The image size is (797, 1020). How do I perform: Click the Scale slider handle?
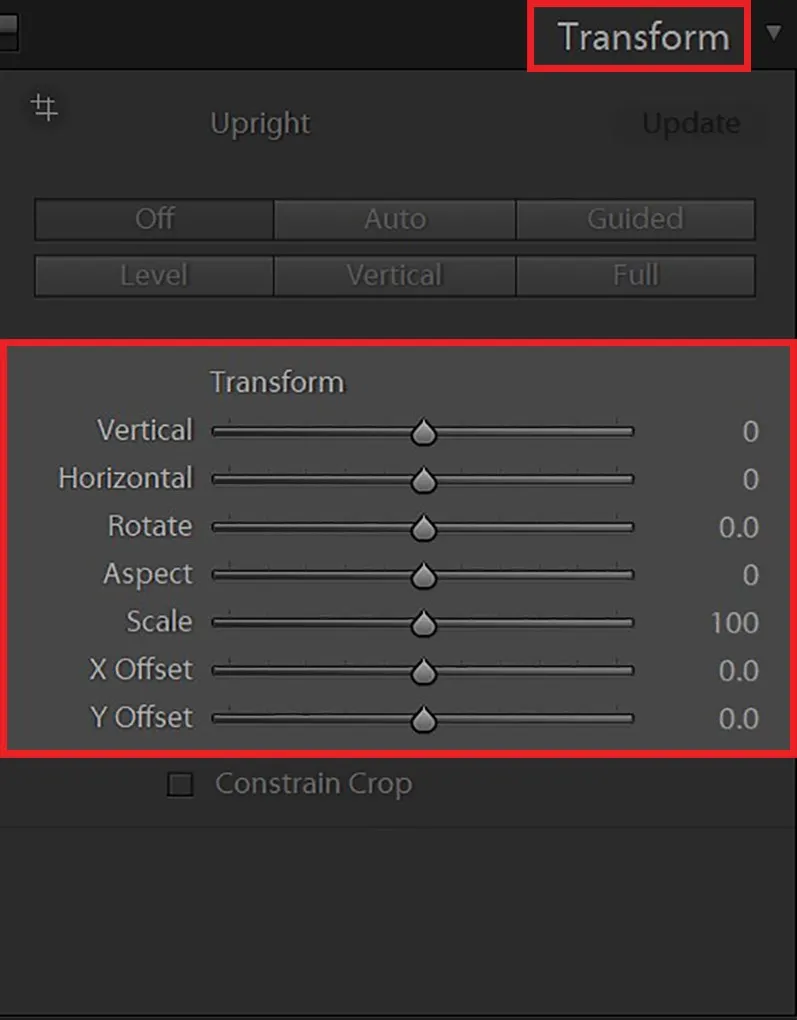[423, 624]
